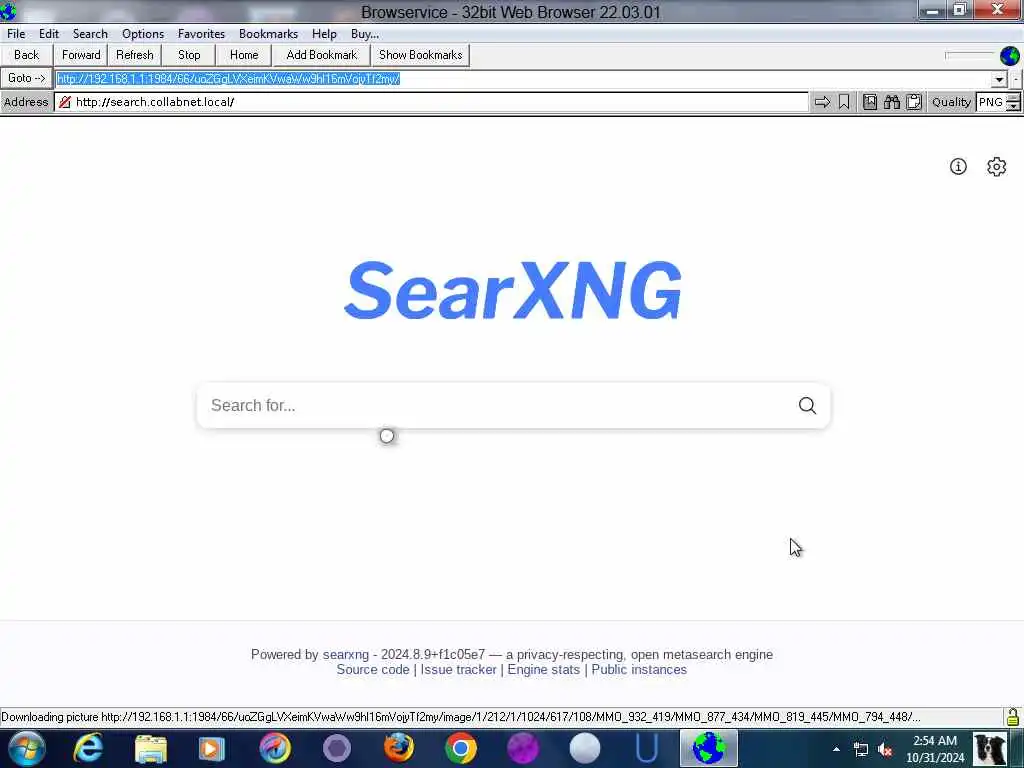Click the Forward button
The width and height of the screenshot is (1024, 768).
(81, 55)
